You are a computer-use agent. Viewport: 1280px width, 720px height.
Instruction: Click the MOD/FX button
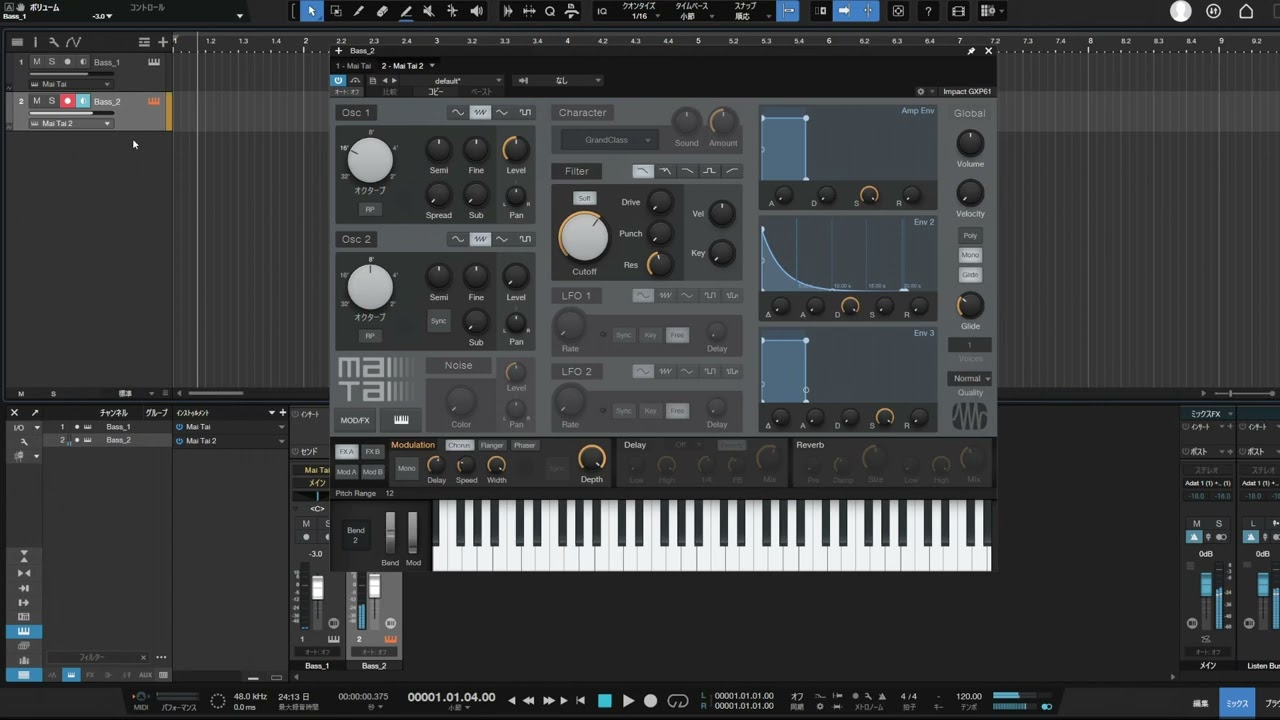[x=354, y=420]
